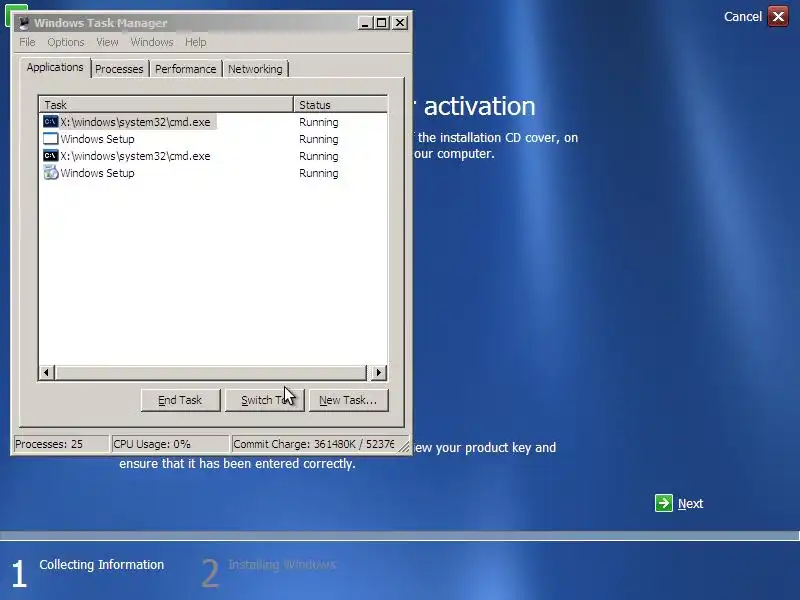Click the Switch To button
This screenshot has width=800, height=600.
click(x=265, y=400)
